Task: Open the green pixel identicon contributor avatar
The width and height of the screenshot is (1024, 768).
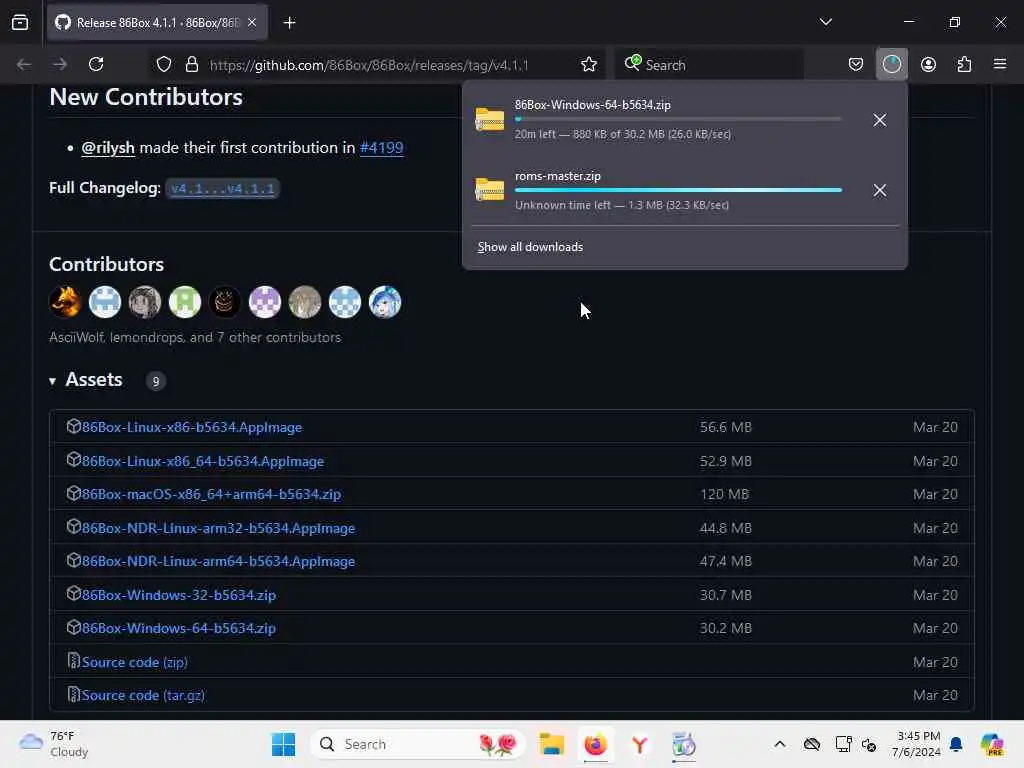Action: pos(185,302)
